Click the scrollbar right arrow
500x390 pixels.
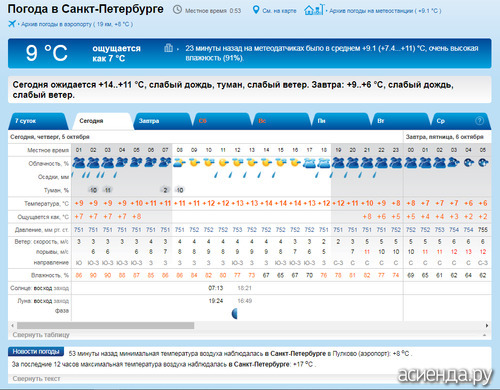(x=487, y=325)
